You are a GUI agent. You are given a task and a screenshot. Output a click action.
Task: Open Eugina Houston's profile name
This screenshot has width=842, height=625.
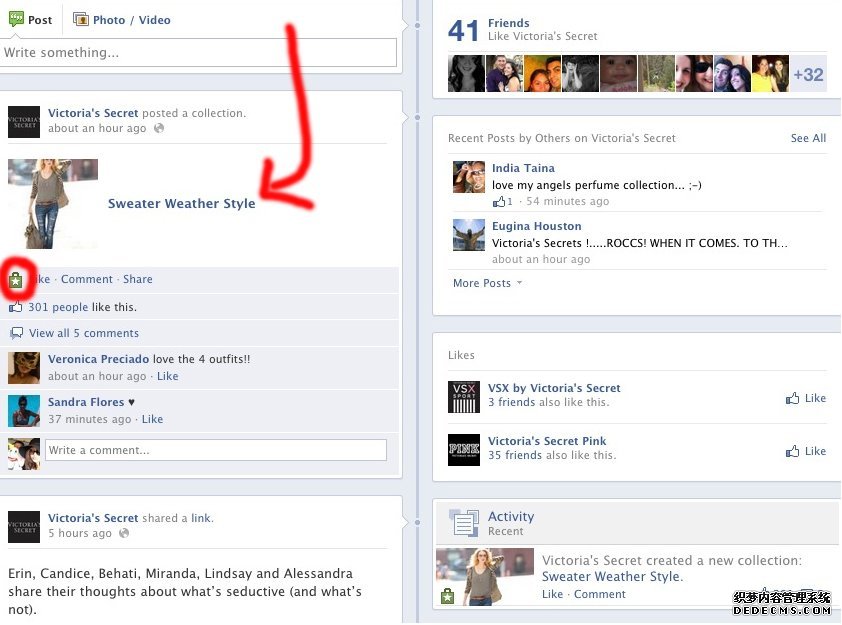pyautogui.click(x=536, y=226)
